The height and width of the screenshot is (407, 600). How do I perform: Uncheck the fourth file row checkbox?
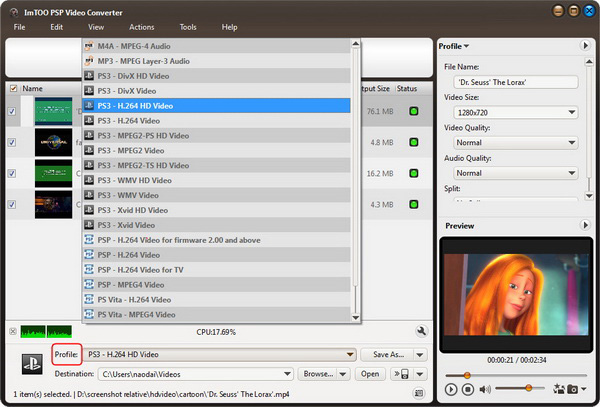(x=12, y=204)
